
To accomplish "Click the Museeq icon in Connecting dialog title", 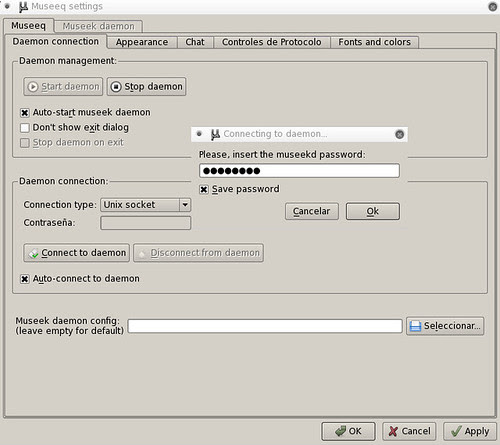I will 215,134.
